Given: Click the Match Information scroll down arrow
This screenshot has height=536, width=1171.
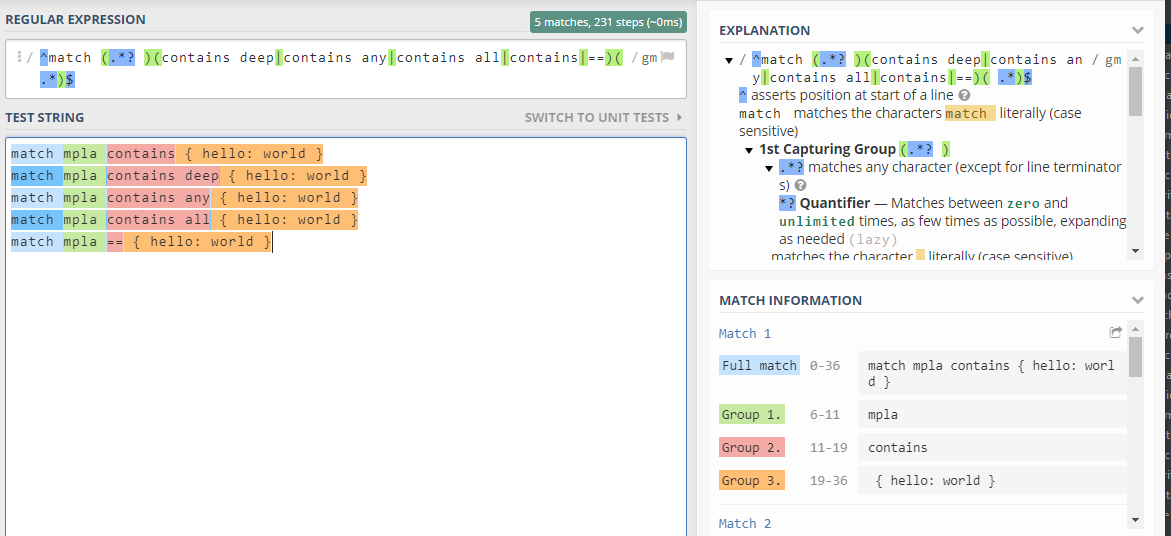Looking at the screenshot, I should click(1135, 519).
